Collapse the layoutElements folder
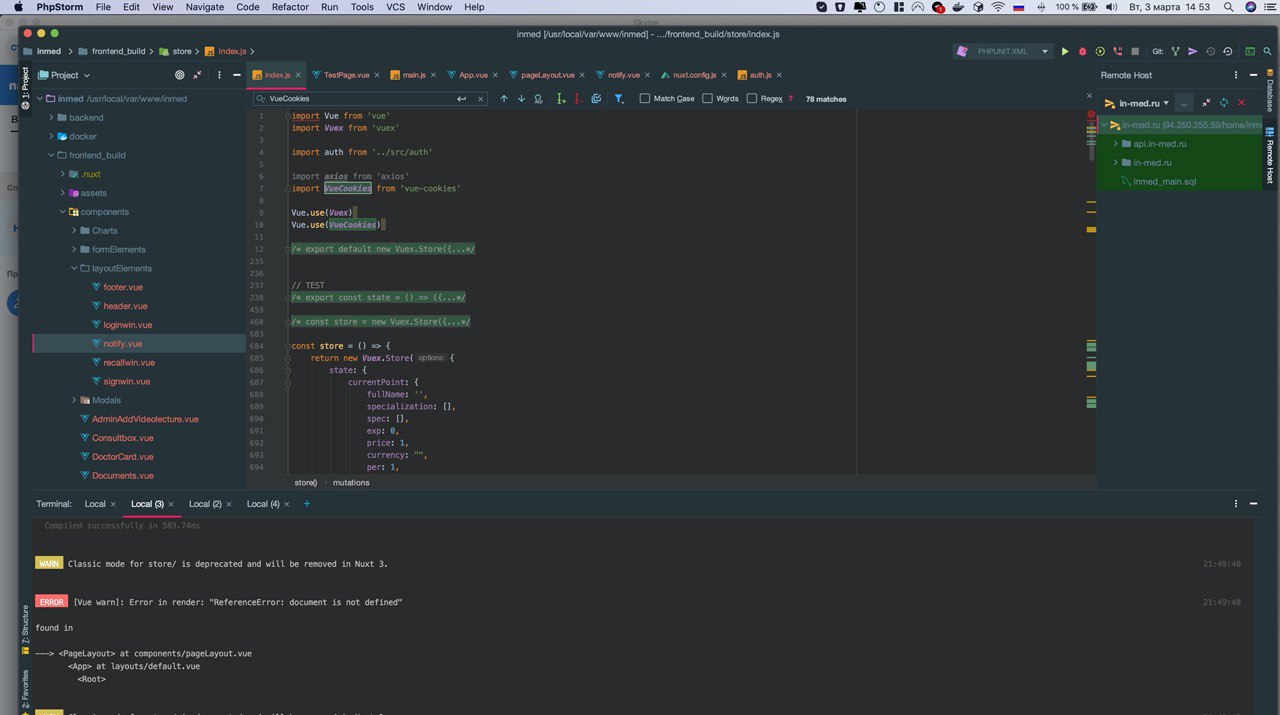Viewport: 1280px width, 715px height. (74, 268)
